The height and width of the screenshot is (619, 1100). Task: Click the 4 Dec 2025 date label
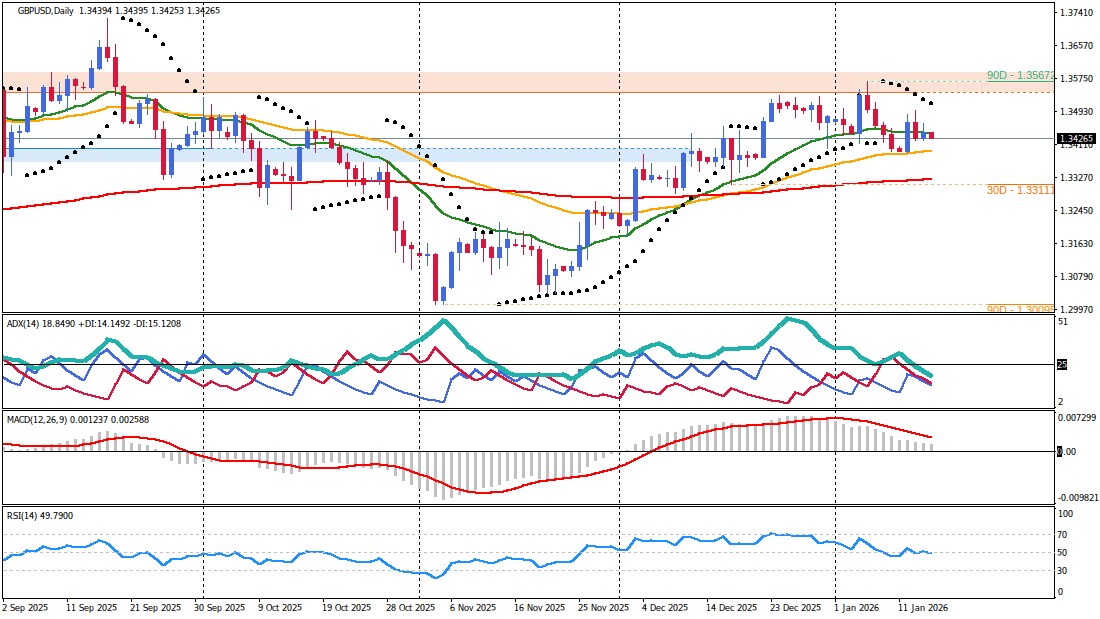665,608
